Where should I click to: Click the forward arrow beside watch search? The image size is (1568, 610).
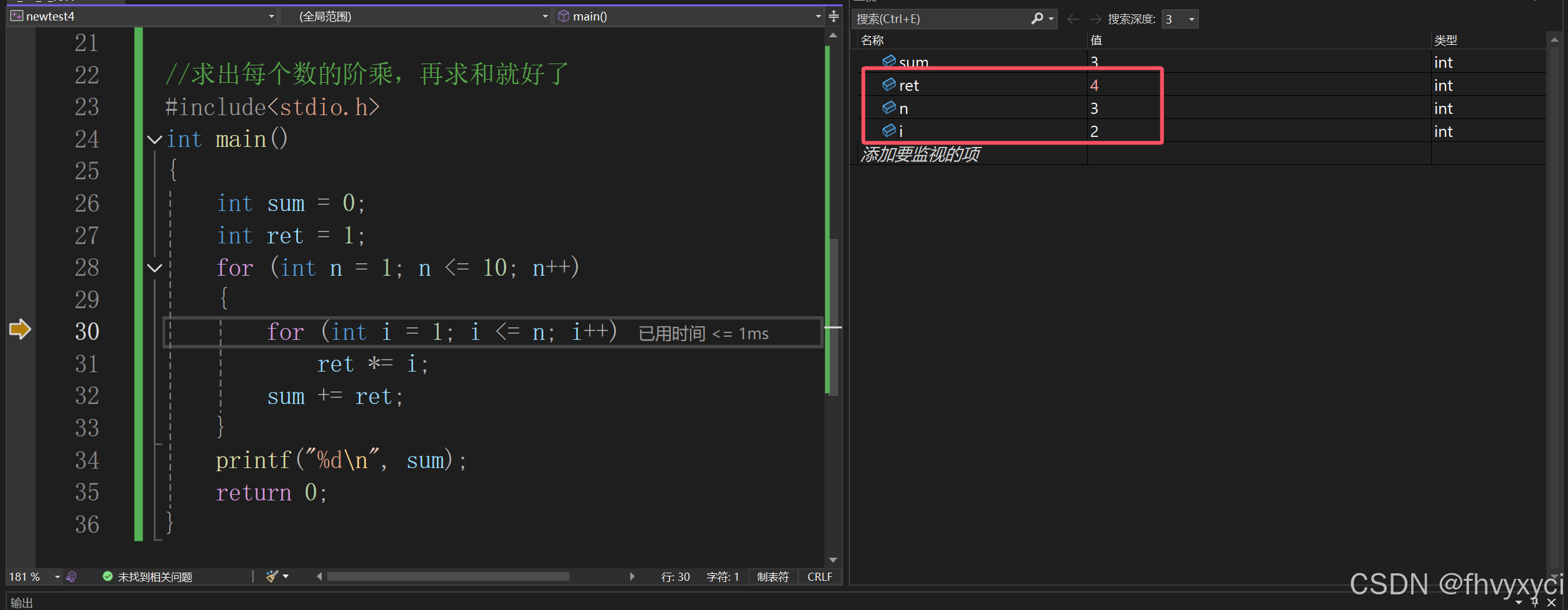[x=1095, y=19]
